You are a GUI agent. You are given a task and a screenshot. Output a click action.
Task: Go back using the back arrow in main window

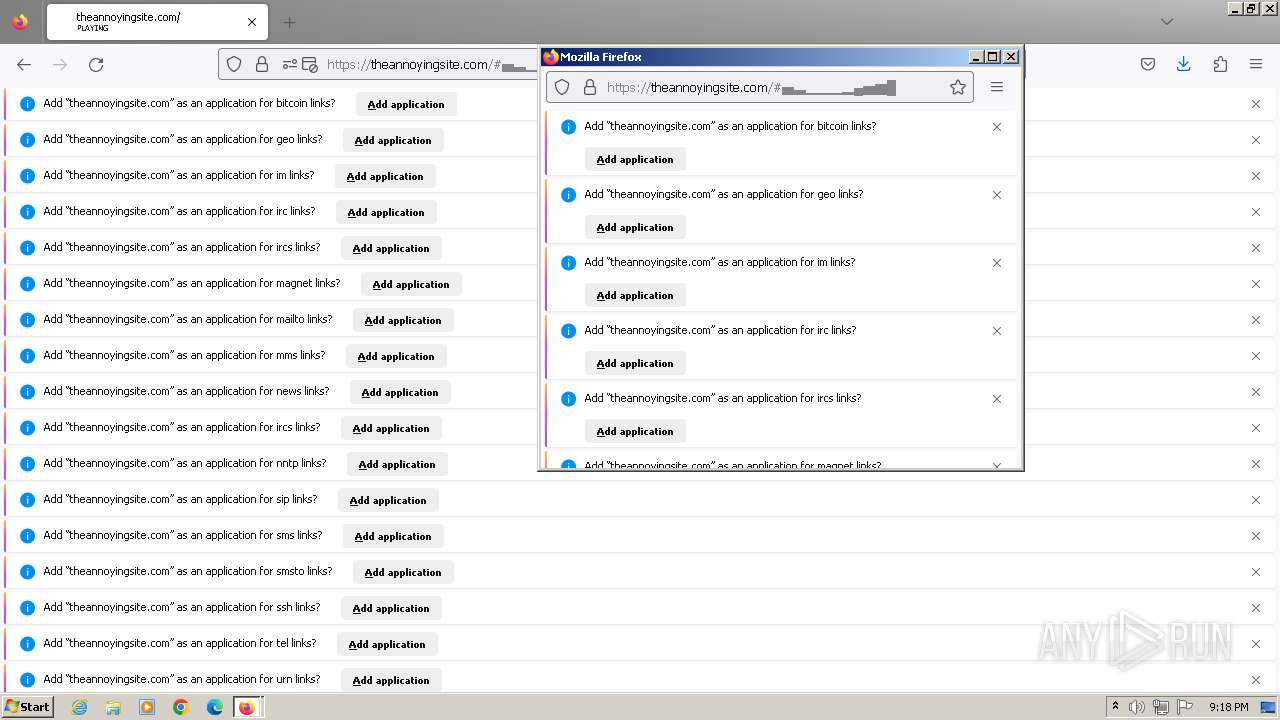[x=24, y=64]
